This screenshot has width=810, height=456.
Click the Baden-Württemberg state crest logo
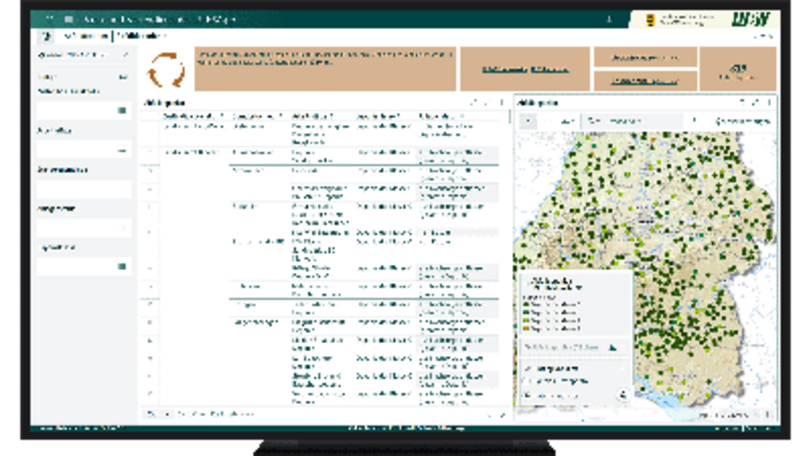pyautogui.click(x=653, y=19)
